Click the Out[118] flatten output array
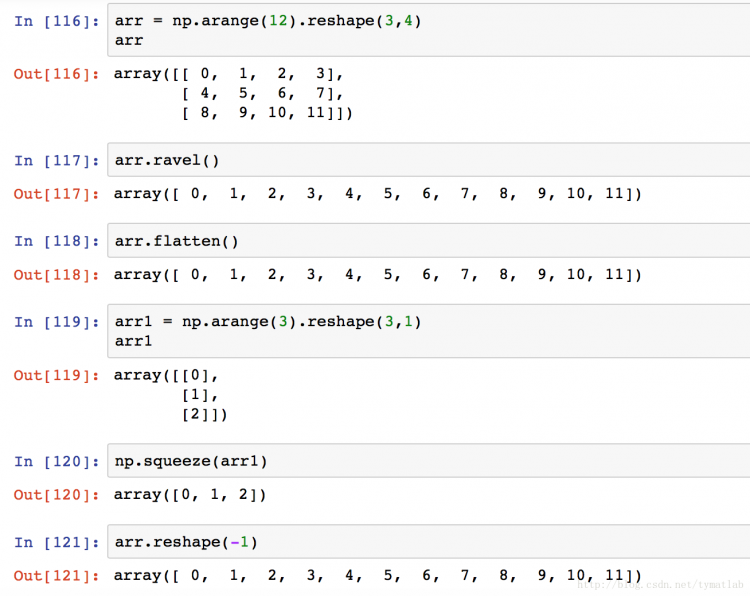Screen dimensions: 750x596 [x=377, y=275]
